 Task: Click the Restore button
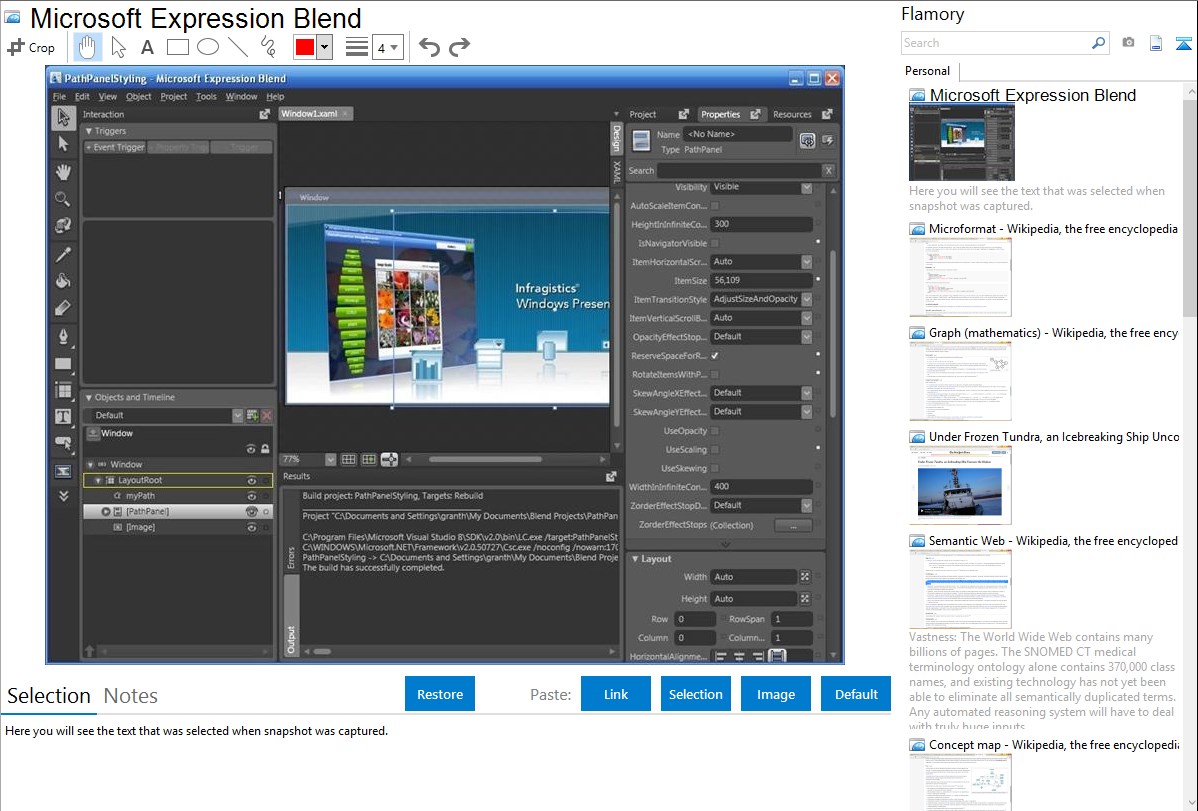point(440,694)
